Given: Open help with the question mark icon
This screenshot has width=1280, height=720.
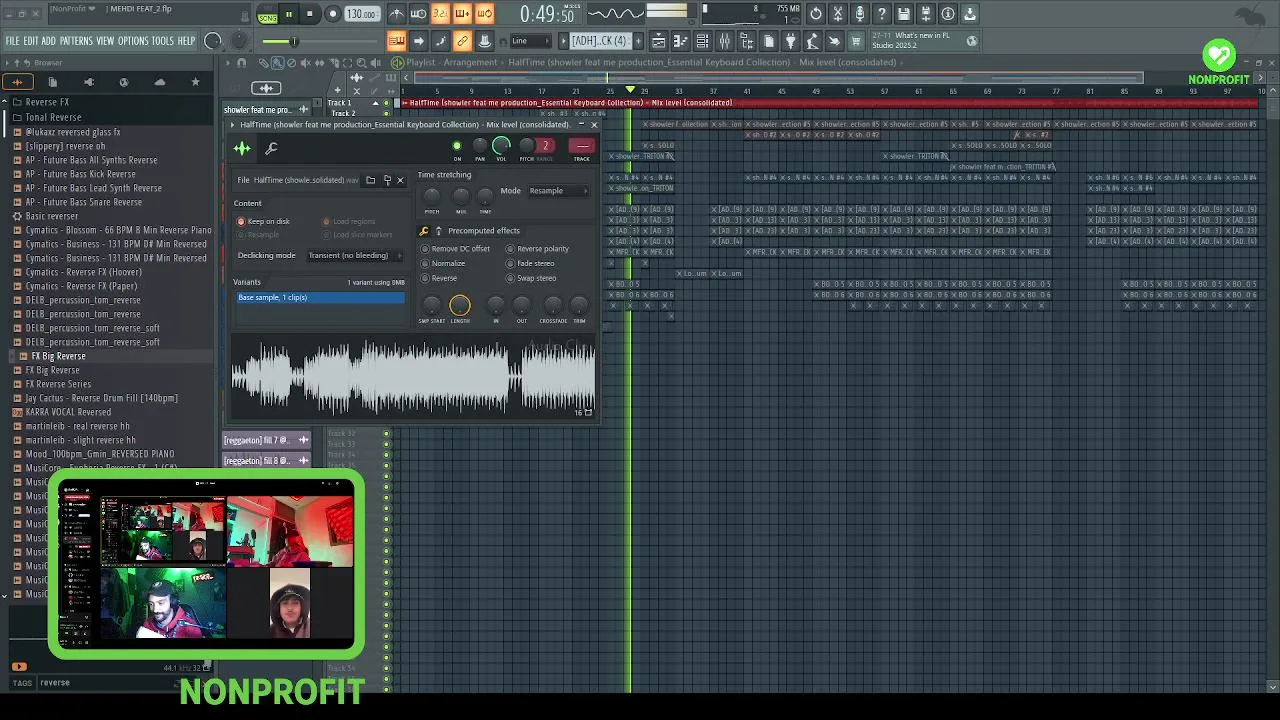Looking at the screenshot, I should (882, 14).
